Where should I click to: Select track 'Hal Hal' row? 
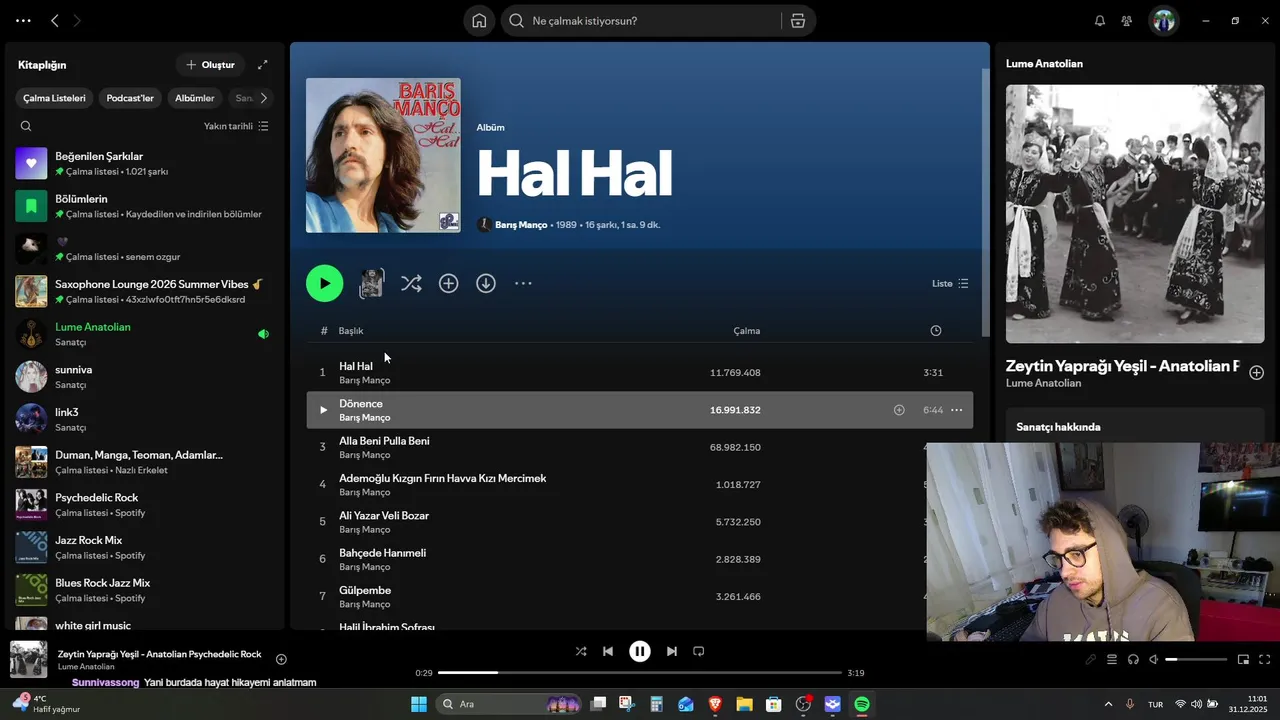tap(640, 372)
